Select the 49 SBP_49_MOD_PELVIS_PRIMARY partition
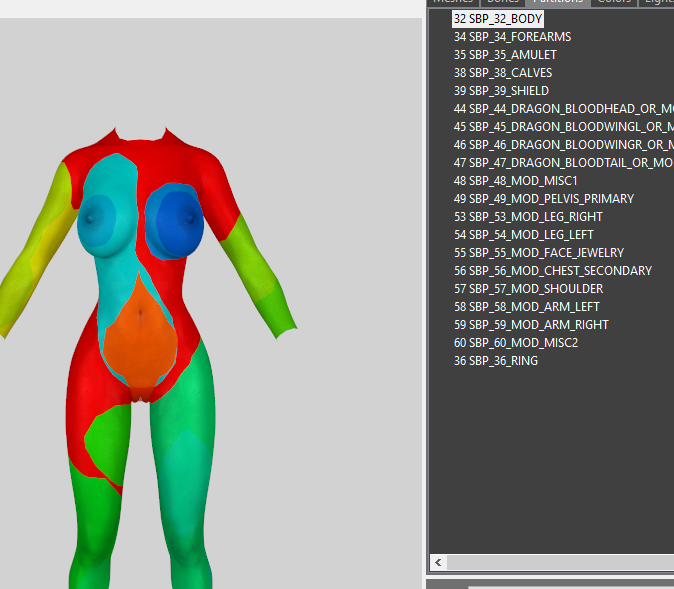 click(544, 199)
